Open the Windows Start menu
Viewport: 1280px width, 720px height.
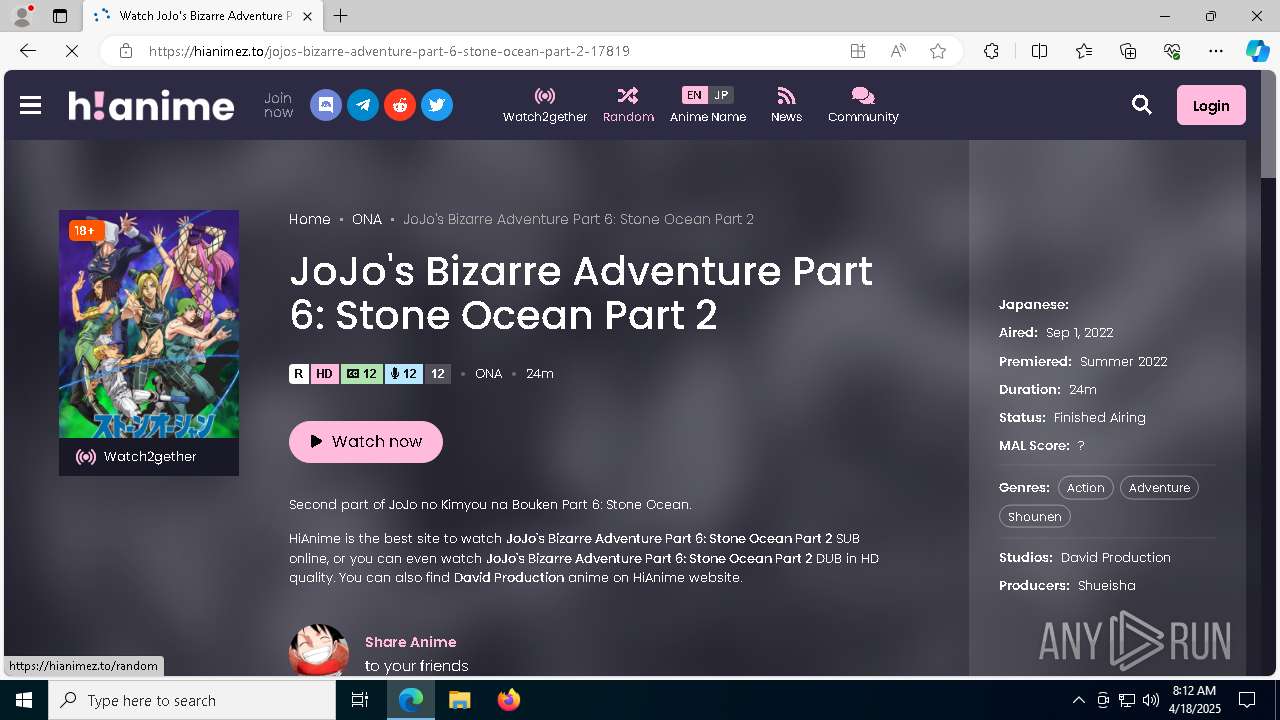click(x=24, y=700)
